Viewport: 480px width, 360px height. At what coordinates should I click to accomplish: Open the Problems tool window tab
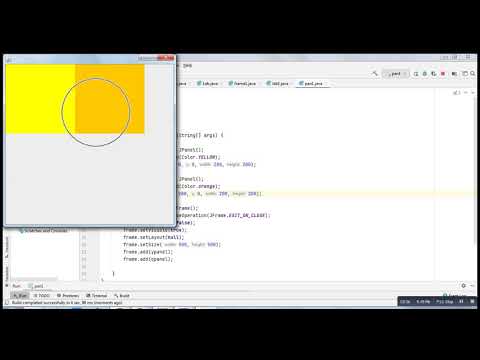(x=68, y=296)
